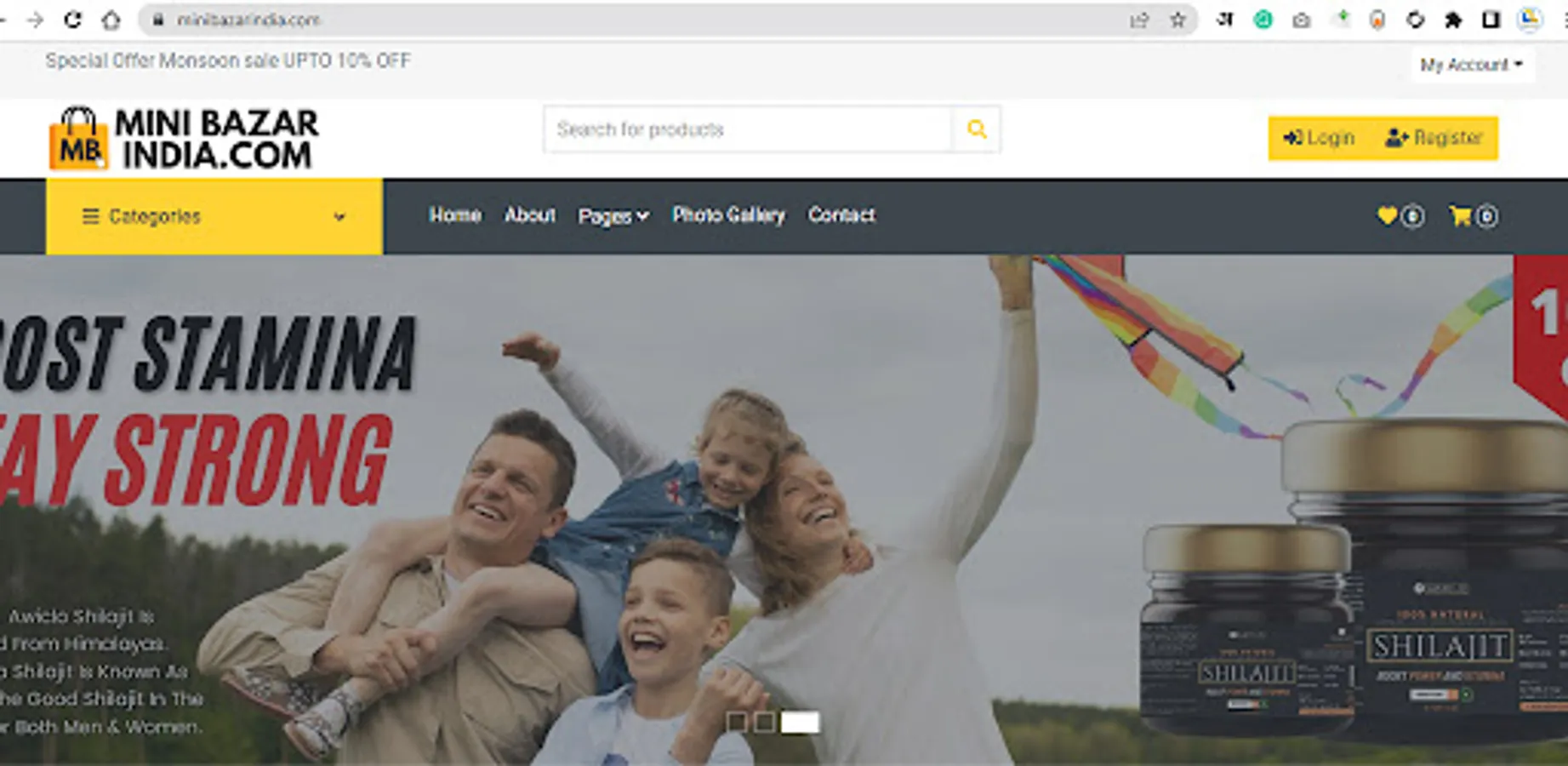Screen dimensions: 1568x766
Task: Open the Photo Gallery page
Action: tap(729, 215)
